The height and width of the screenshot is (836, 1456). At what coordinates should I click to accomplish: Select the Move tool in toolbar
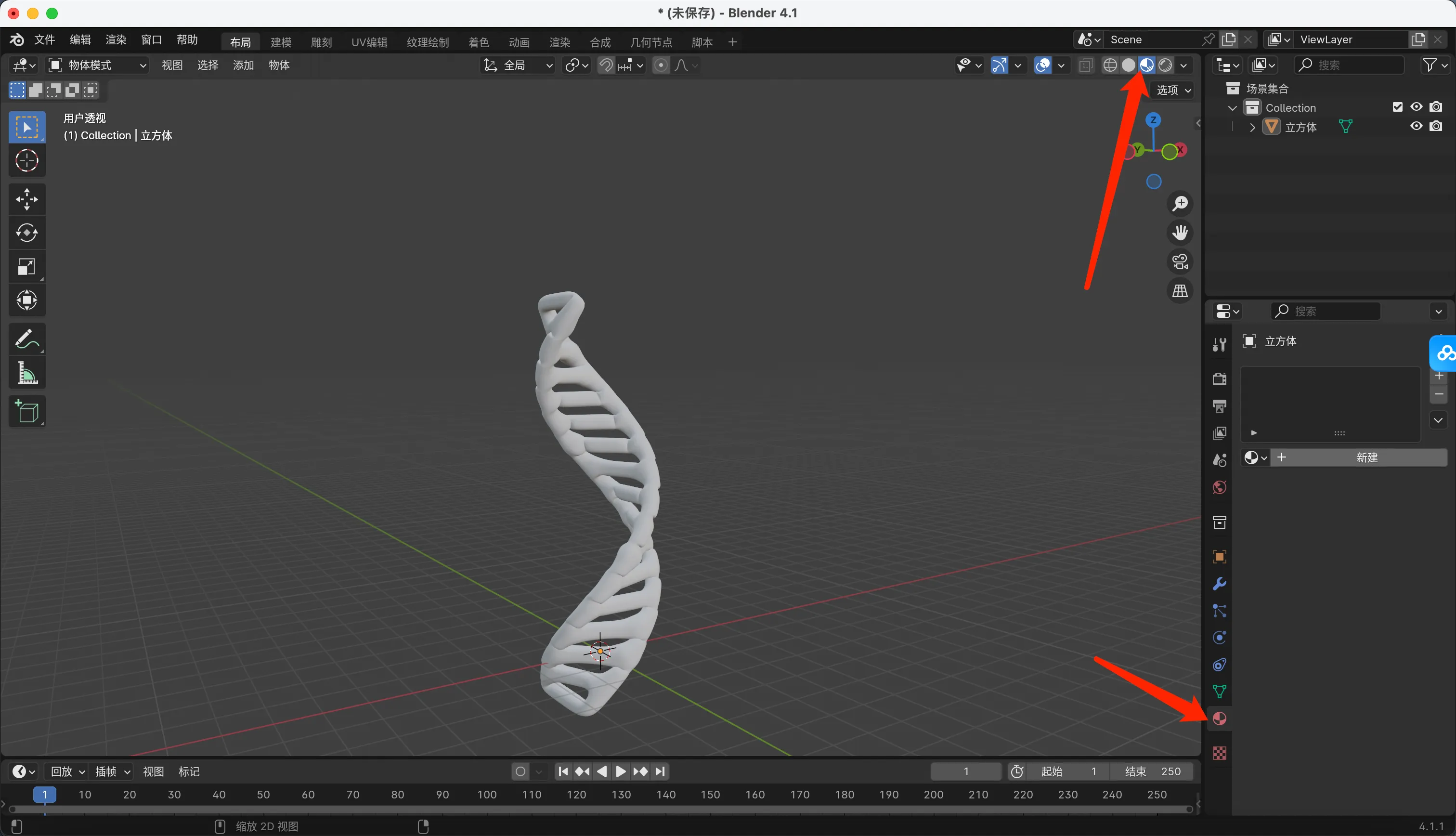click(26, 199)
